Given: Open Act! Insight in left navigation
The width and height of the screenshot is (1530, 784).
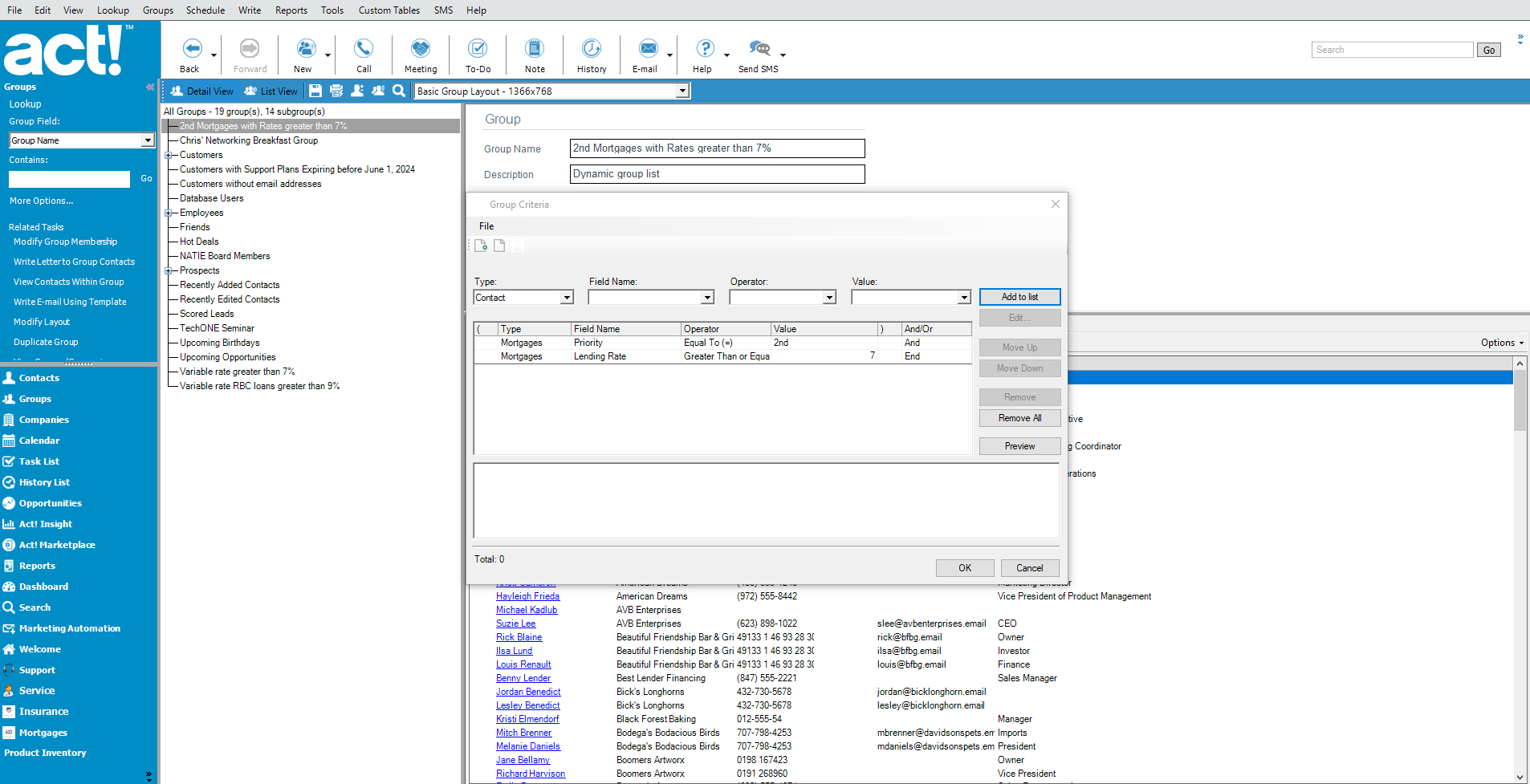Looking at the screenshot, I should coord(46,524).
